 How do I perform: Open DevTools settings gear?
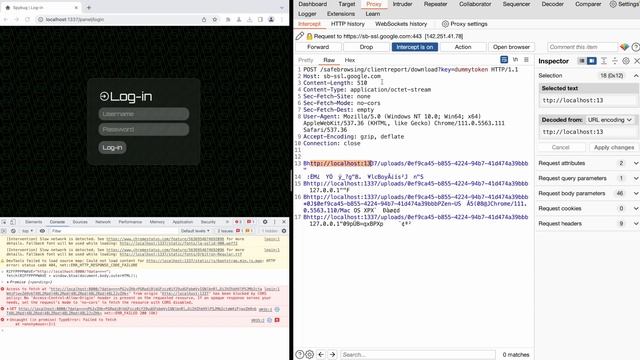pos(265,222)
